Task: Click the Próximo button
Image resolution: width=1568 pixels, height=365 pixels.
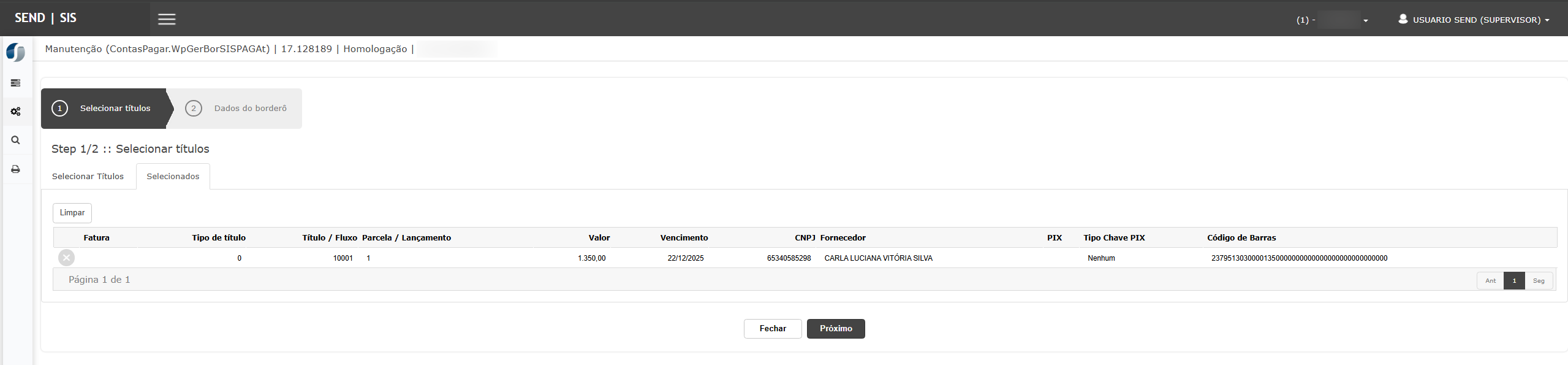Action: [x=835, y=329]
